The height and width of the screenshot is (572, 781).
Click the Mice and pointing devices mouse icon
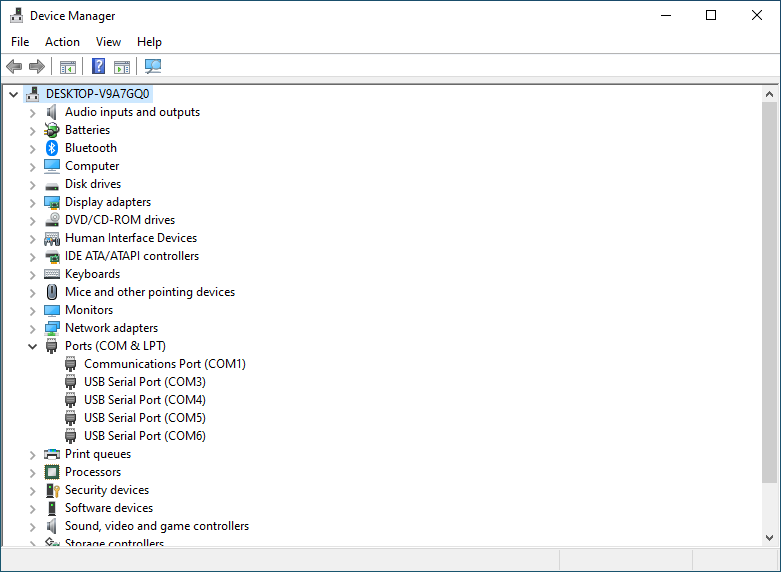52,292
